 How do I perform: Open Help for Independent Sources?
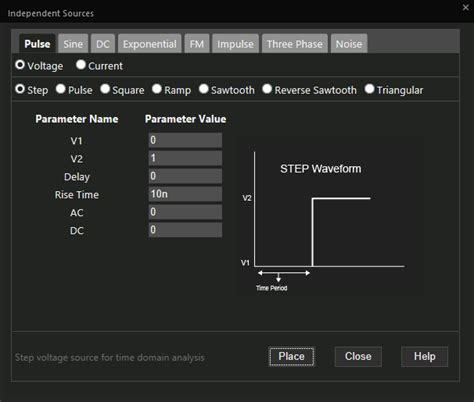coord(424,357)
